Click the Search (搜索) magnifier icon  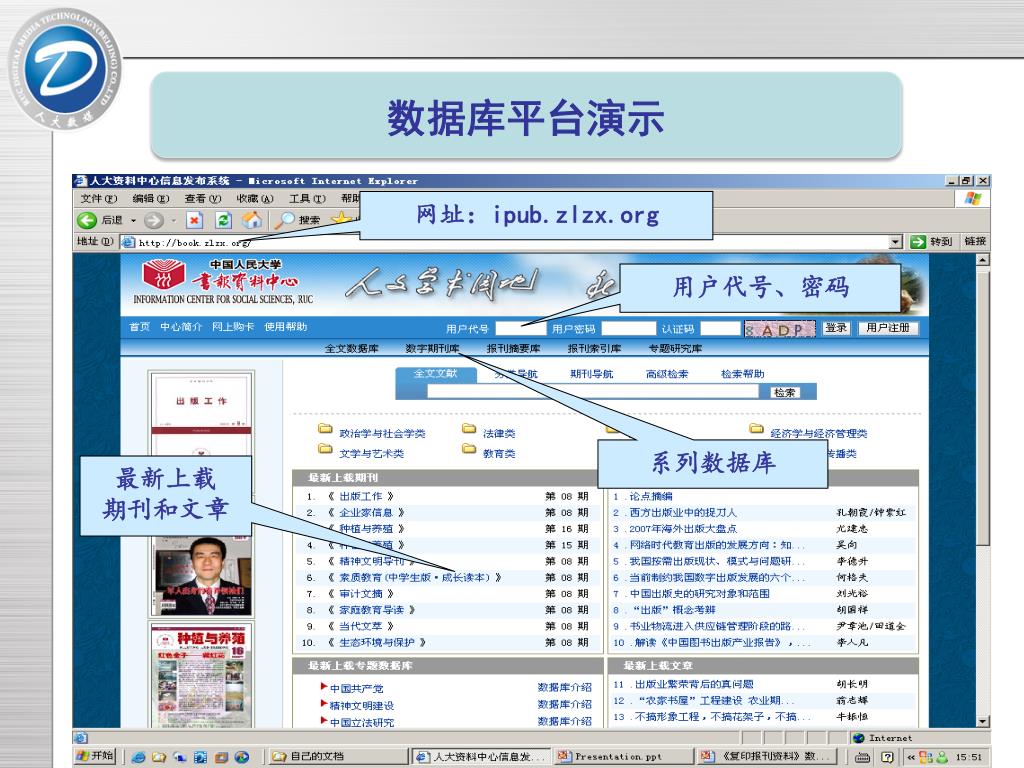(284, 220)
